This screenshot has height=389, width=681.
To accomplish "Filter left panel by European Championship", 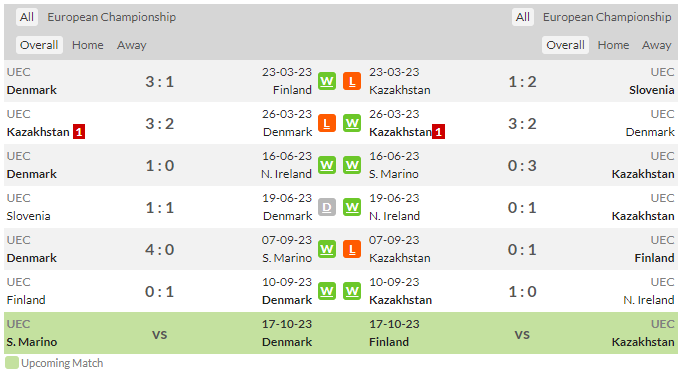I will 112,17.
